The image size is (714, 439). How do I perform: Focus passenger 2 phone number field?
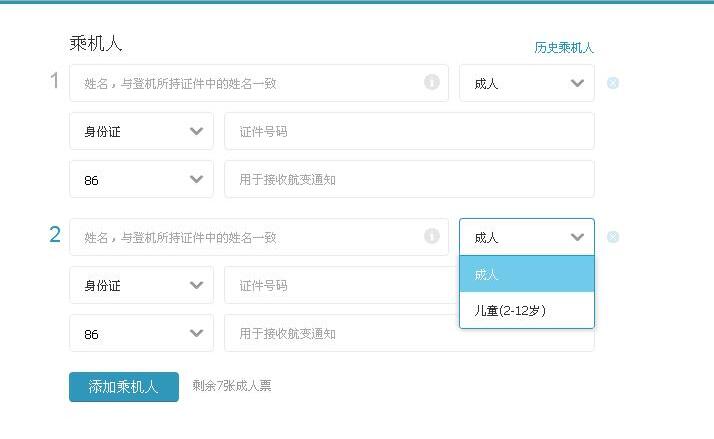click(x=342, y=333)
